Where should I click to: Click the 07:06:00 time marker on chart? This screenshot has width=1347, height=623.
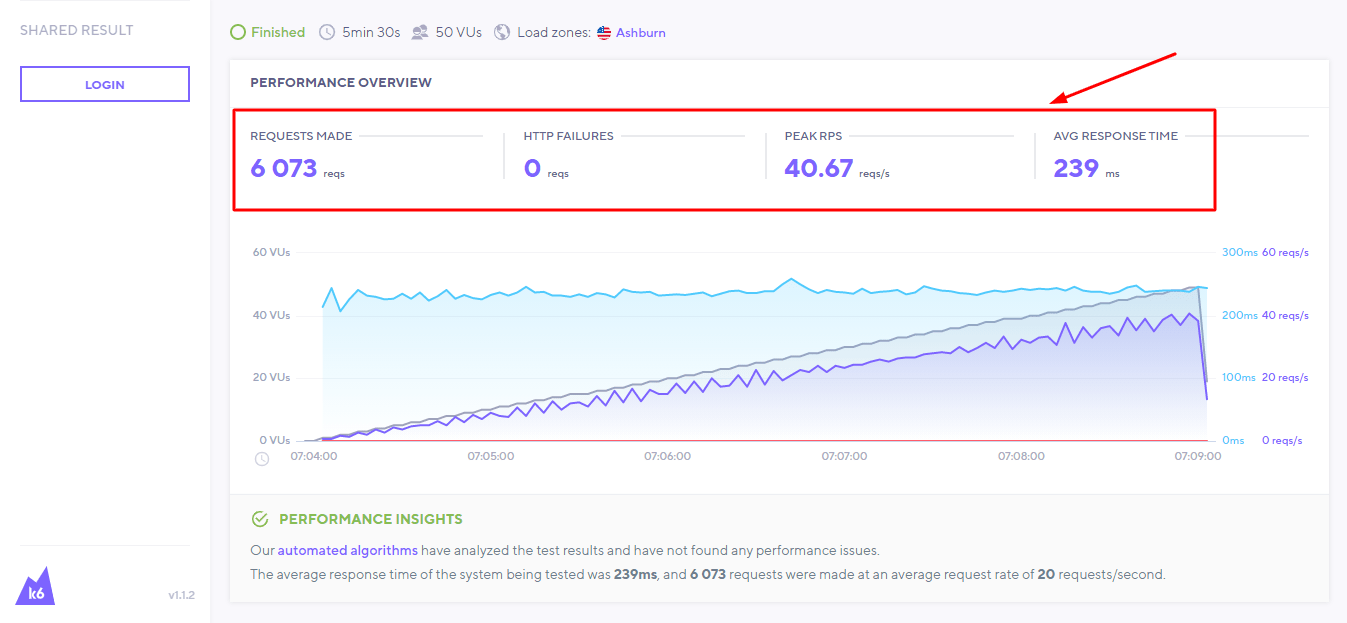pyautogui.click(x=667, y=456)
